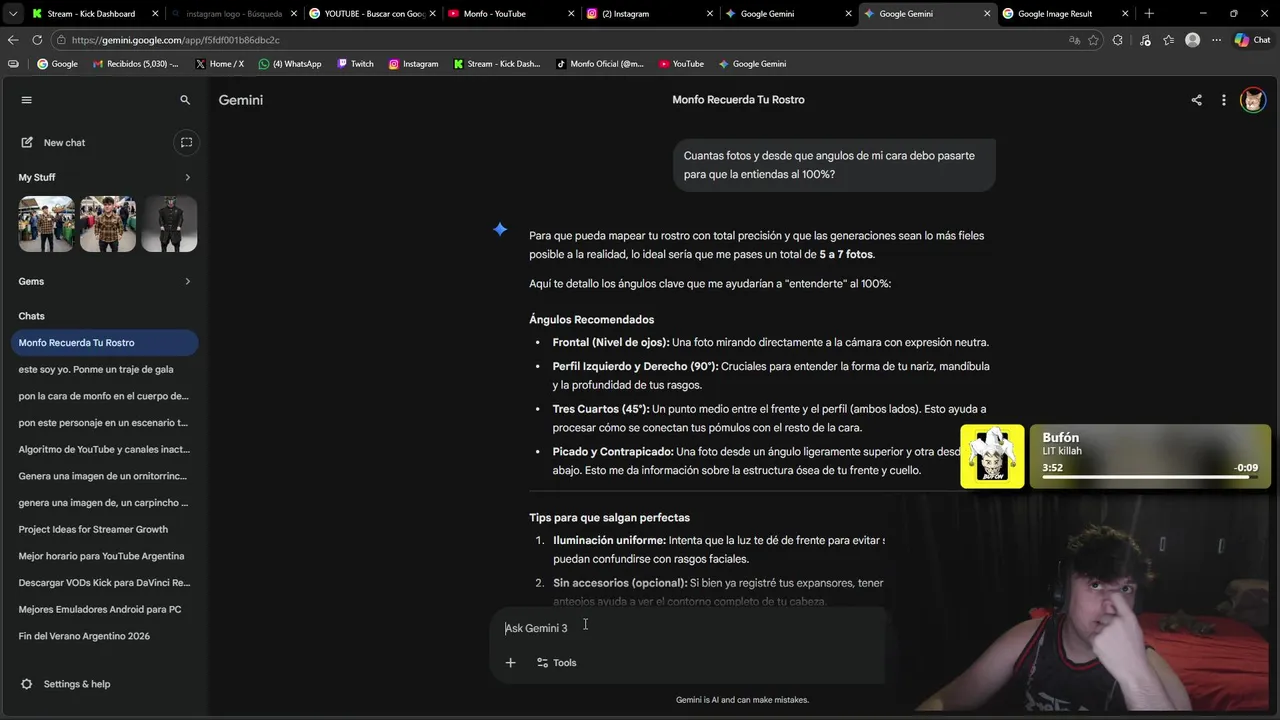Click the share conversation icon

click(x=1196, y=100)
